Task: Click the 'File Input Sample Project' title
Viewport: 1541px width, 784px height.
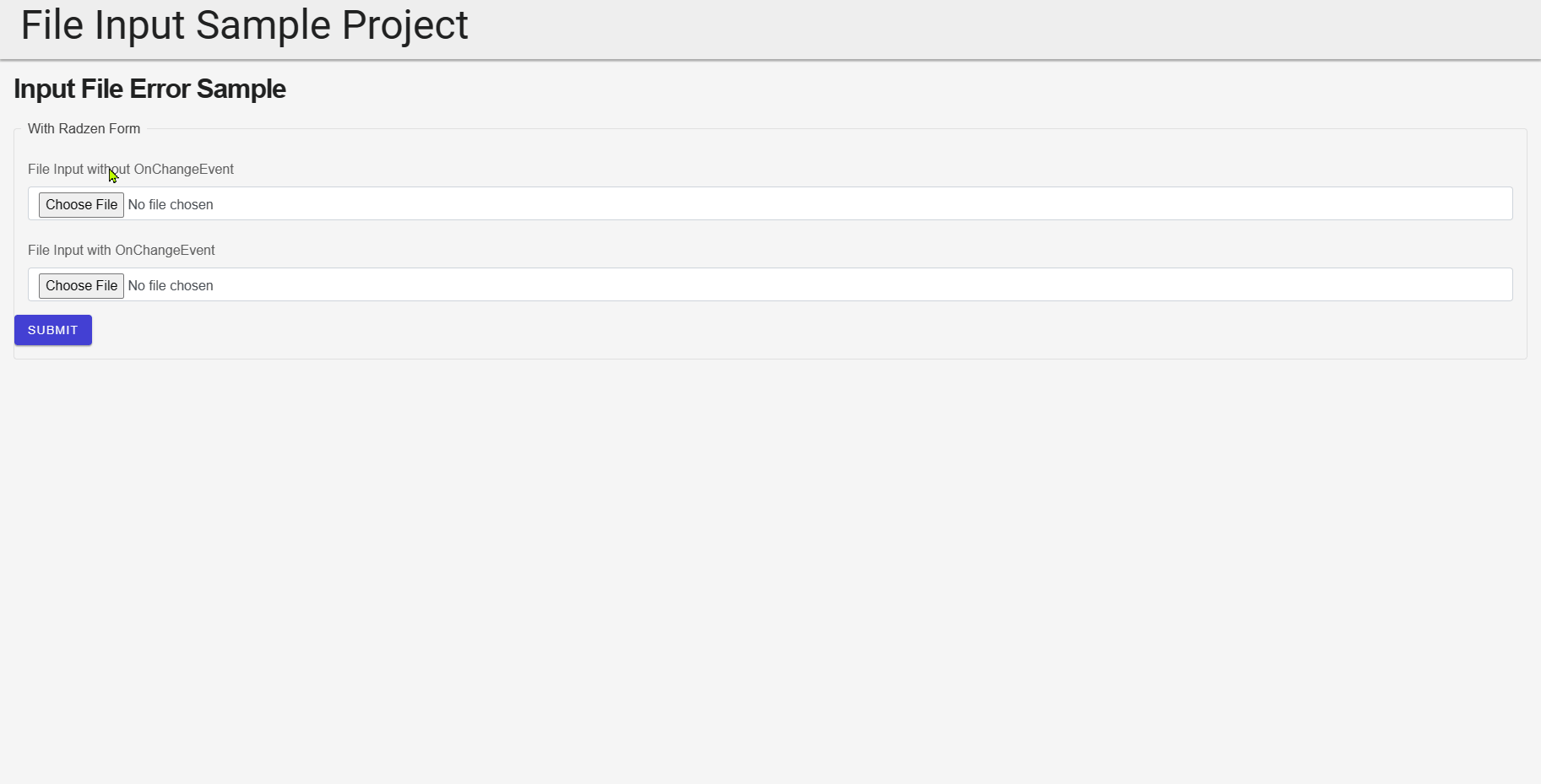Action: [244, 25]
